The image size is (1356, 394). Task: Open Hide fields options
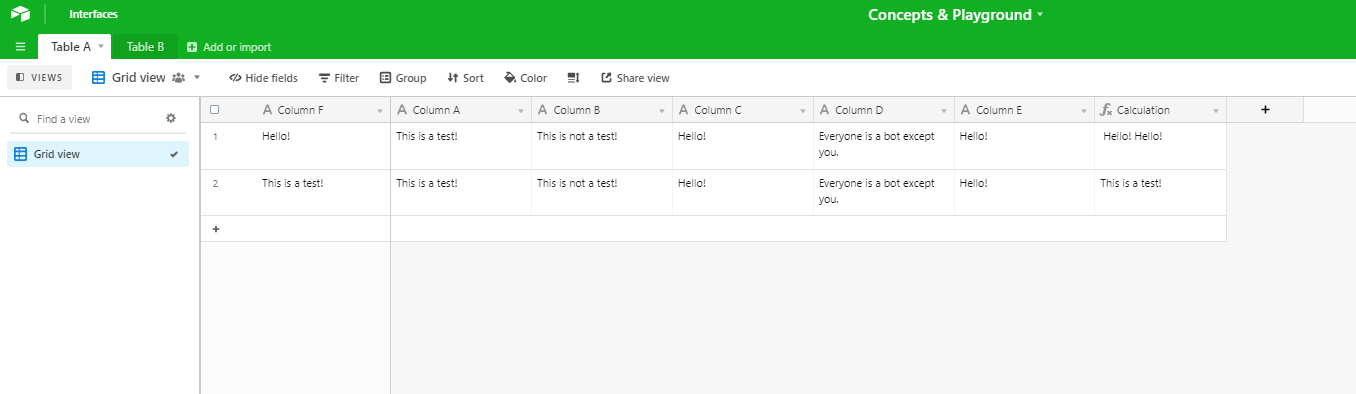click(x=263, y=78)
